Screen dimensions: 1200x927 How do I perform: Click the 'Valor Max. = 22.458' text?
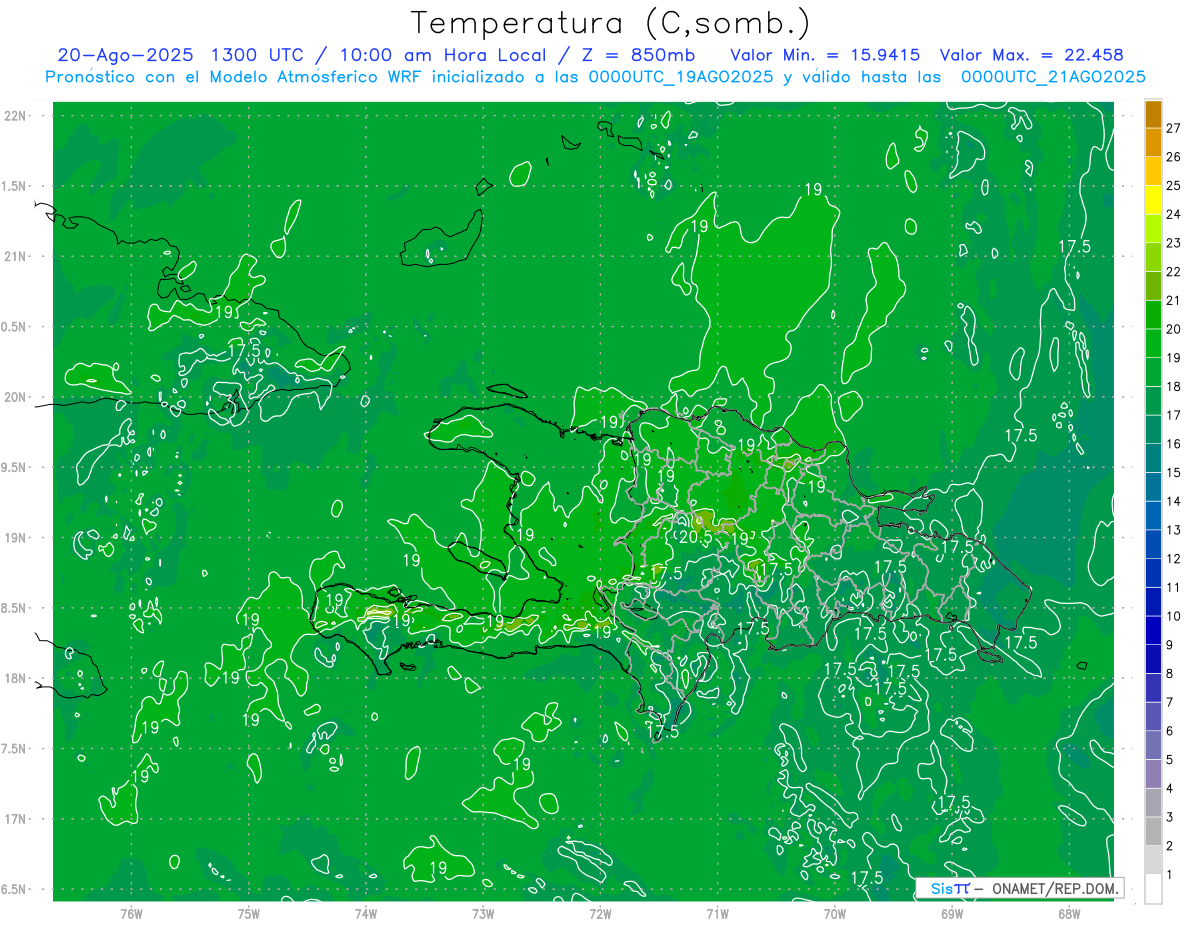click(1033, 55)
